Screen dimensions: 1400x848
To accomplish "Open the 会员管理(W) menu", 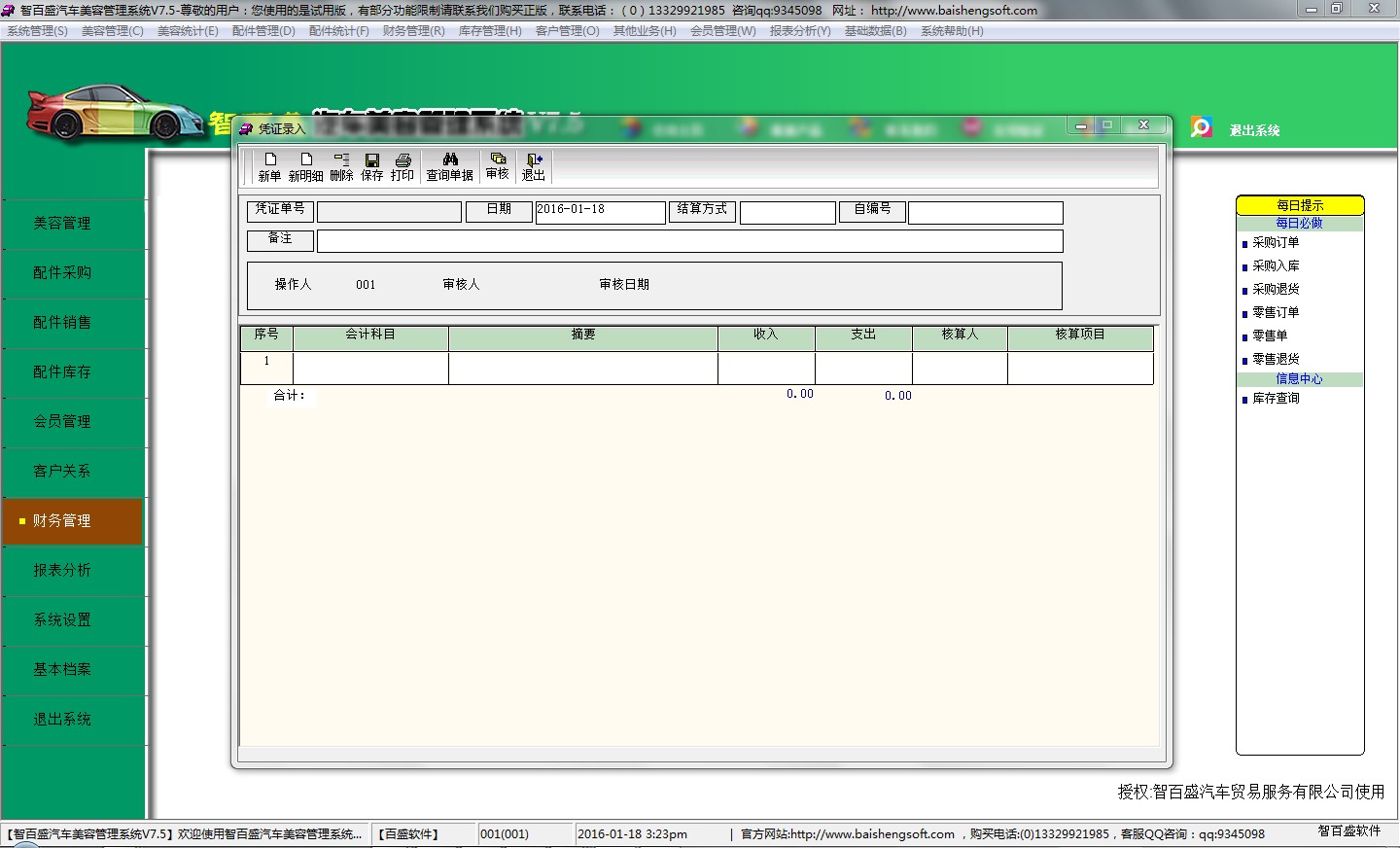I will (x=723, y=31).
